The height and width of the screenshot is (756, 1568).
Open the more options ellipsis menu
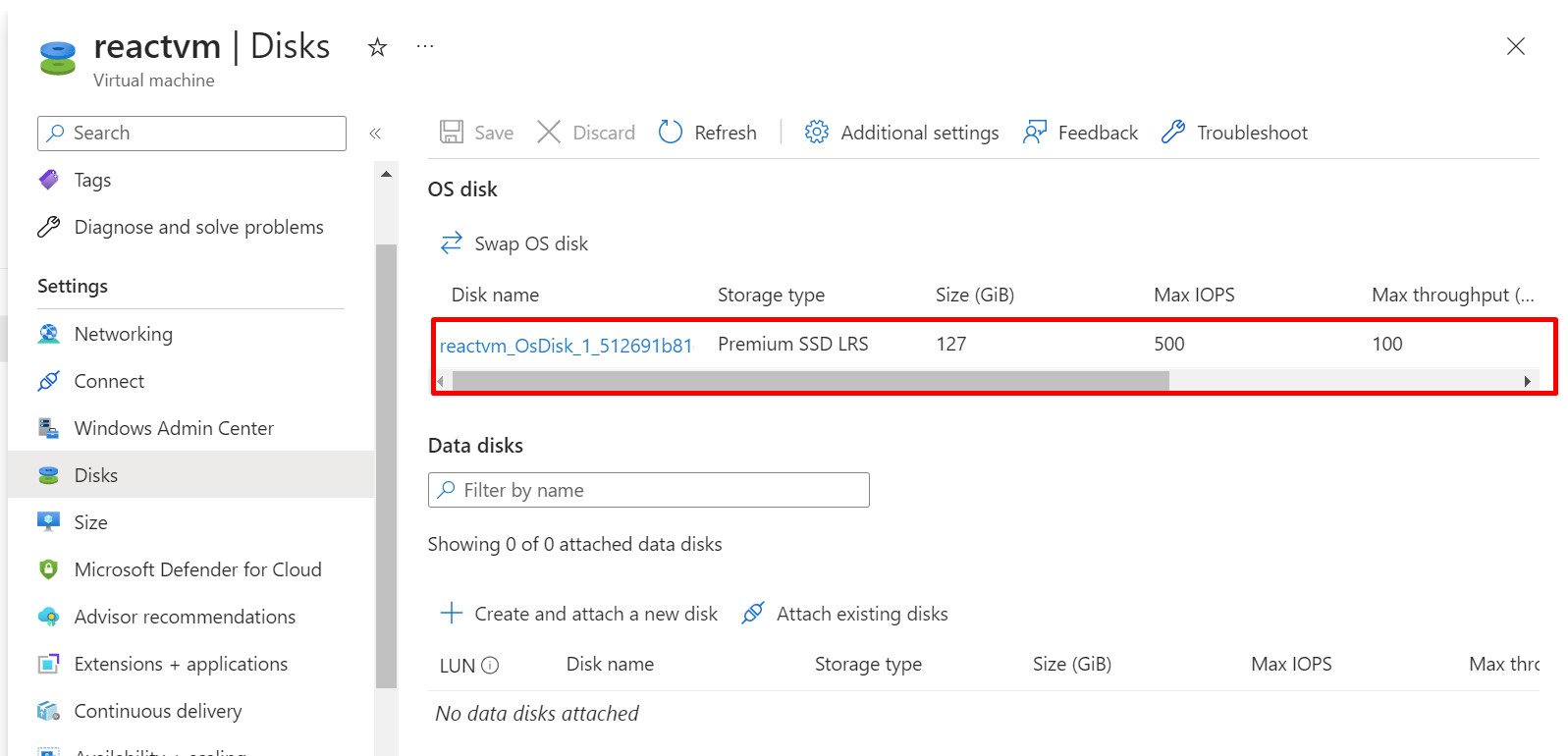coord(424,47)
